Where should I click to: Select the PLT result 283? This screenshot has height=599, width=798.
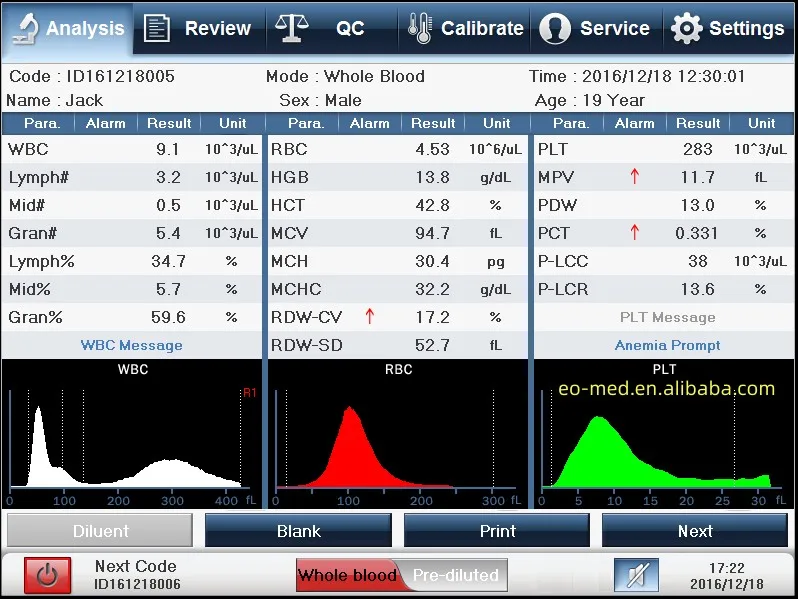pyautogui.click(x=698, y=149)
